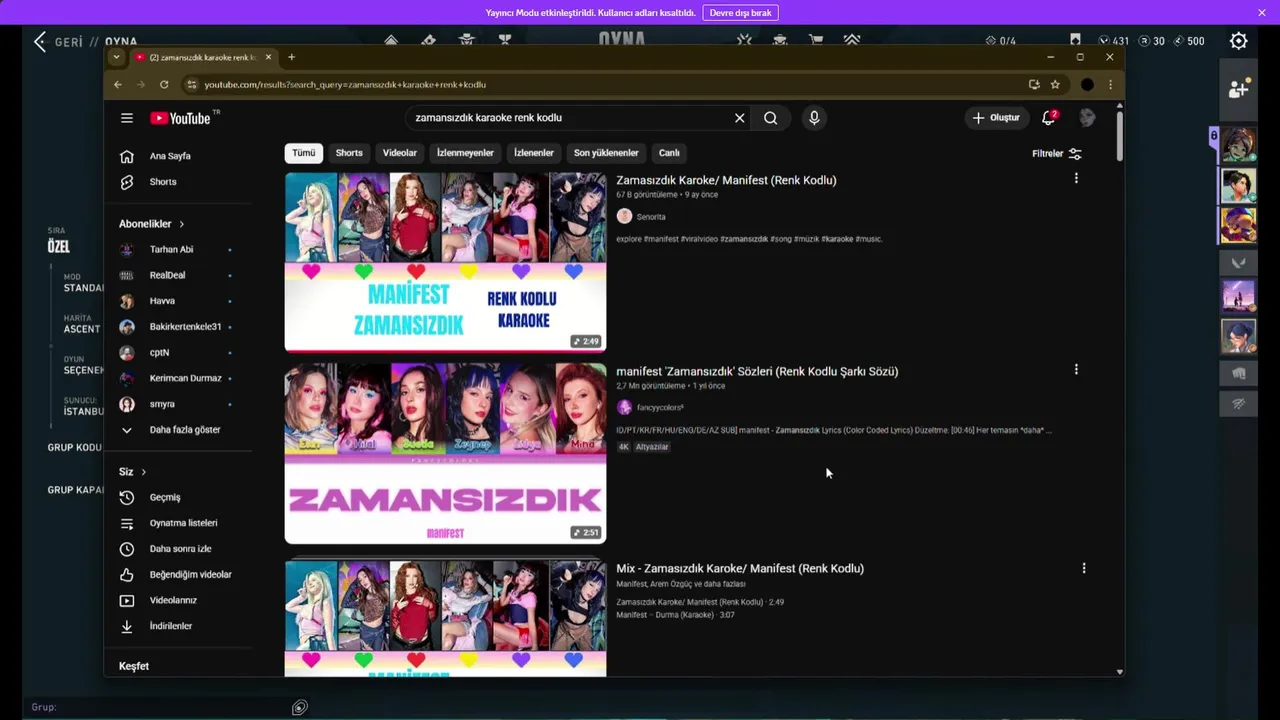Open the game settings gear icon
This screenshot has width=1280, height=720.
coord(1239,41)
